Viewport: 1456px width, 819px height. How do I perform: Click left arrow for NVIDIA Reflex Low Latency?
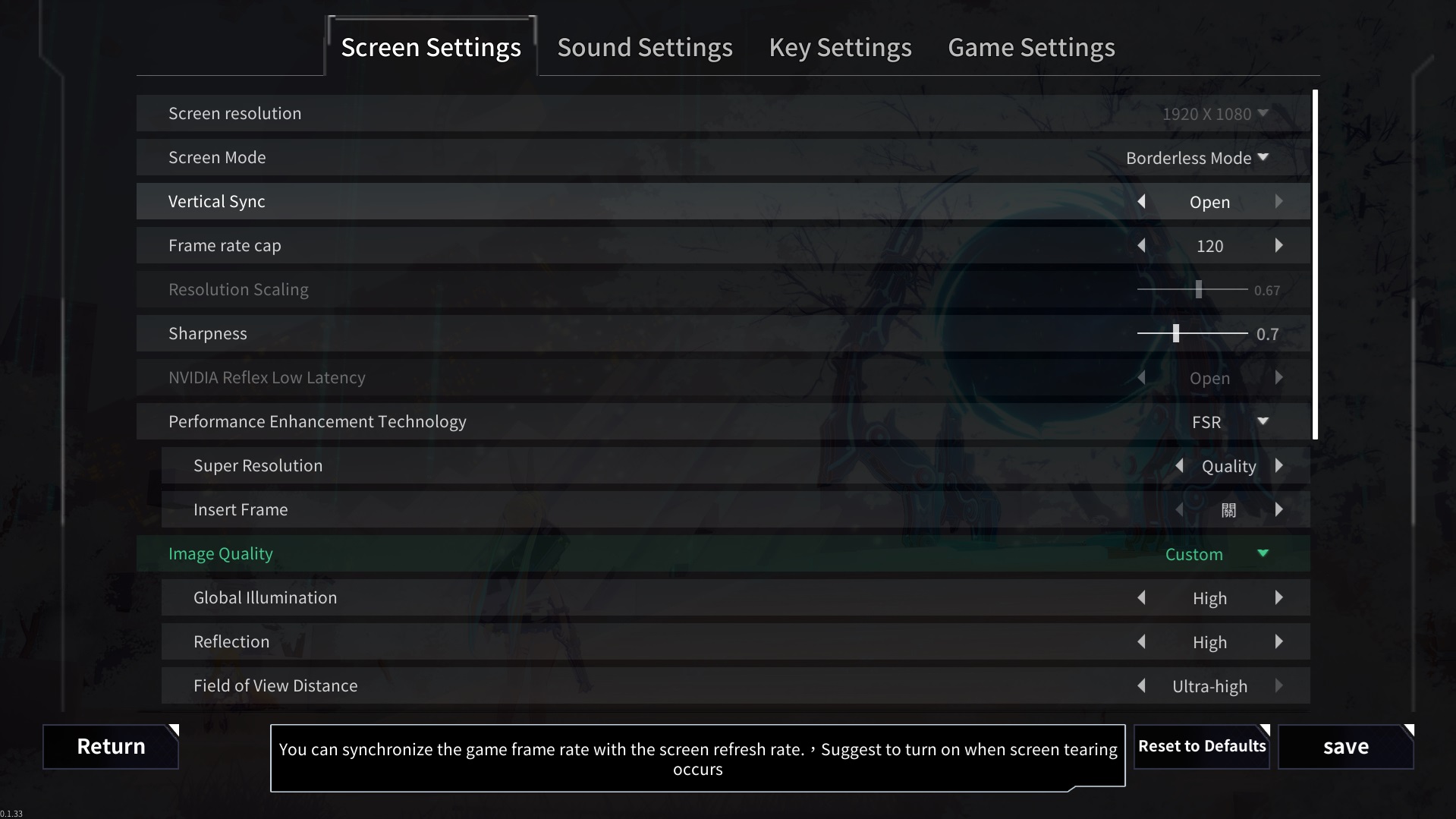[x=1141, y=378]
